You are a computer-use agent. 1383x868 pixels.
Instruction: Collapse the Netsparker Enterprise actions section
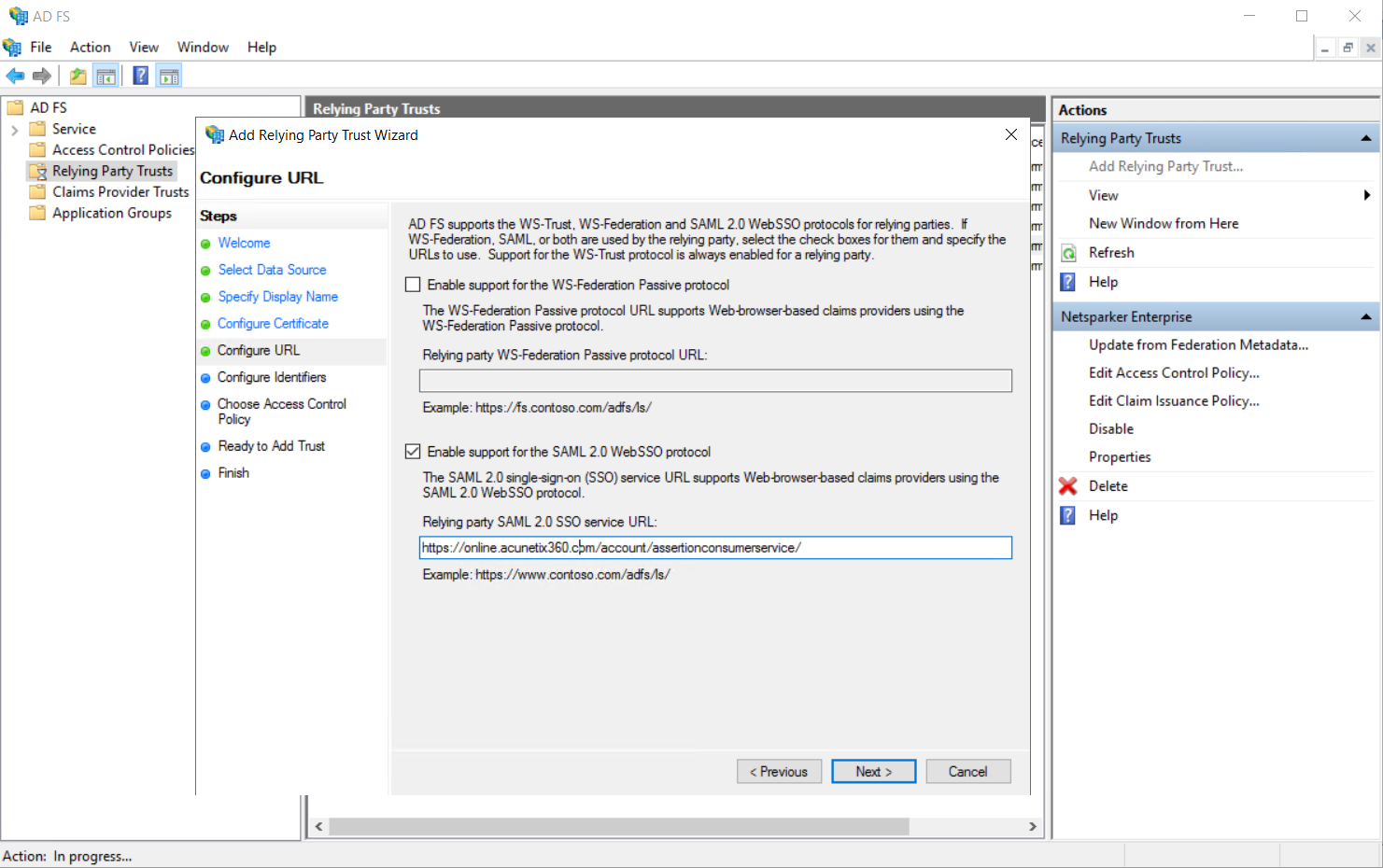pyautogui.click(x=1366, y=317)
